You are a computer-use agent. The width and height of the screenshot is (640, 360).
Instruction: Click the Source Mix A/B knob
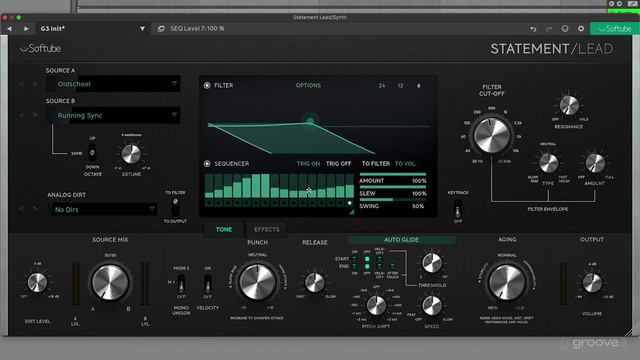tap(110, 282)
